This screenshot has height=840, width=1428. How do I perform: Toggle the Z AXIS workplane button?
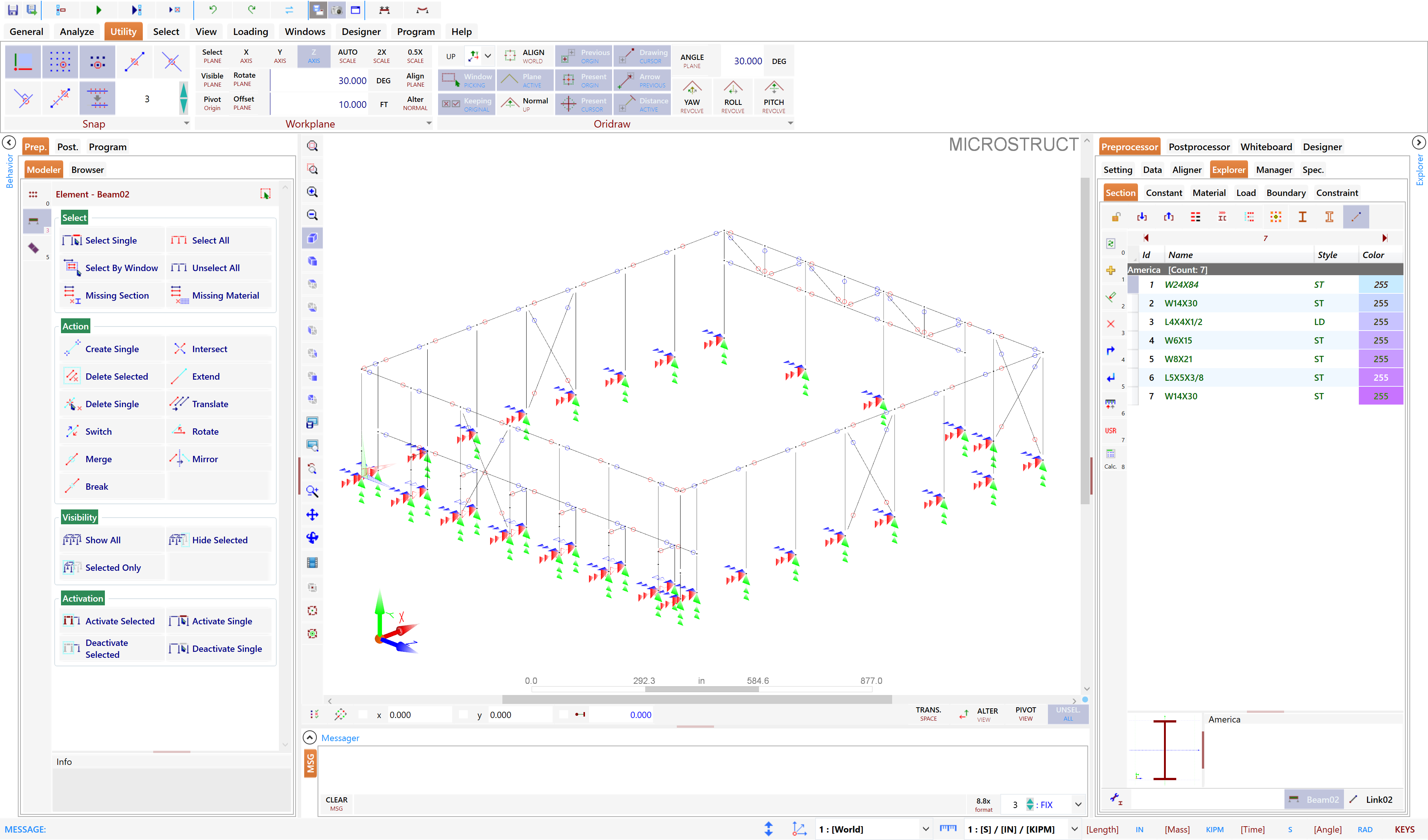pos(313,56)
